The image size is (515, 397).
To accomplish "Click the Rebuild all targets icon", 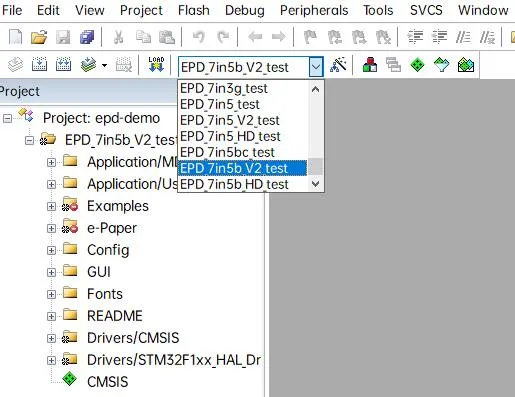I will click(63, 64).
